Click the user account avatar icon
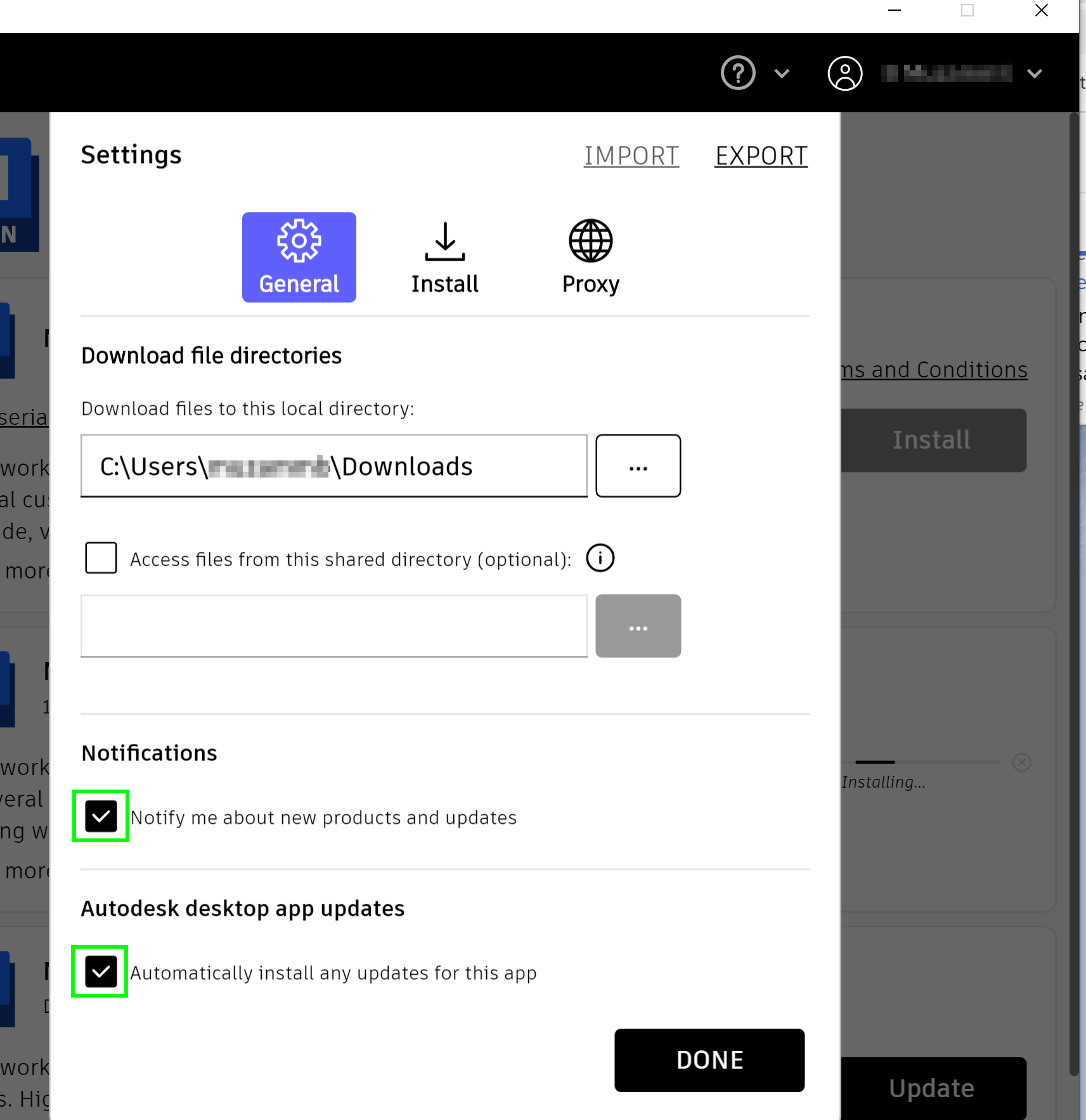The image size is (1086, 1120). [x=845, y=74]
